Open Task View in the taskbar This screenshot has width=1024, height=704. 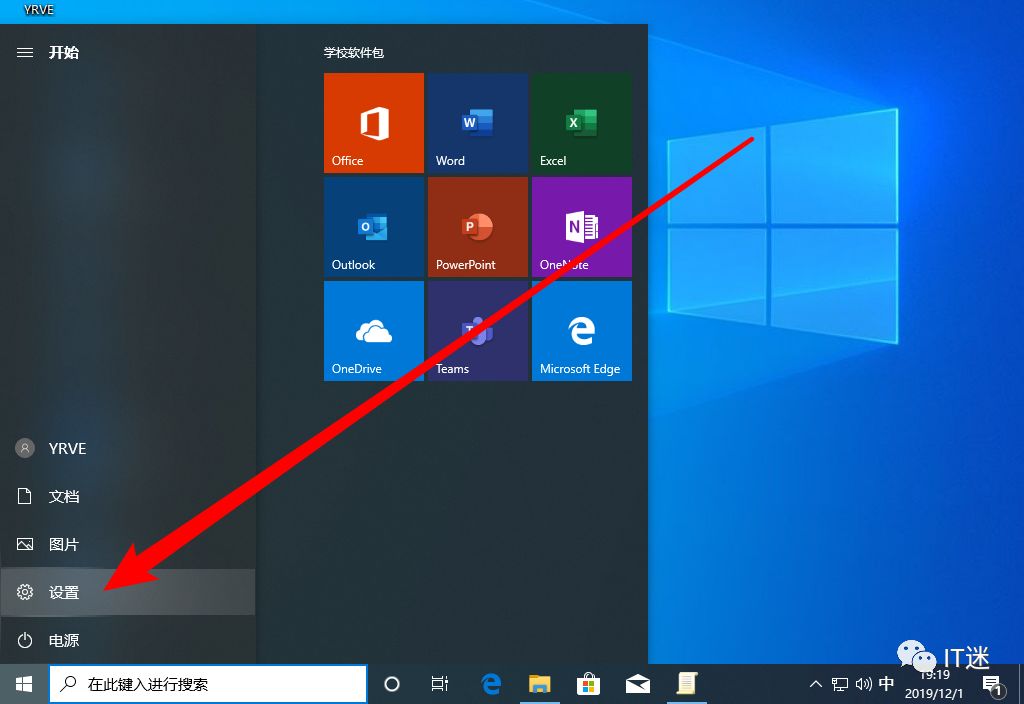click(x=440, y=684)
